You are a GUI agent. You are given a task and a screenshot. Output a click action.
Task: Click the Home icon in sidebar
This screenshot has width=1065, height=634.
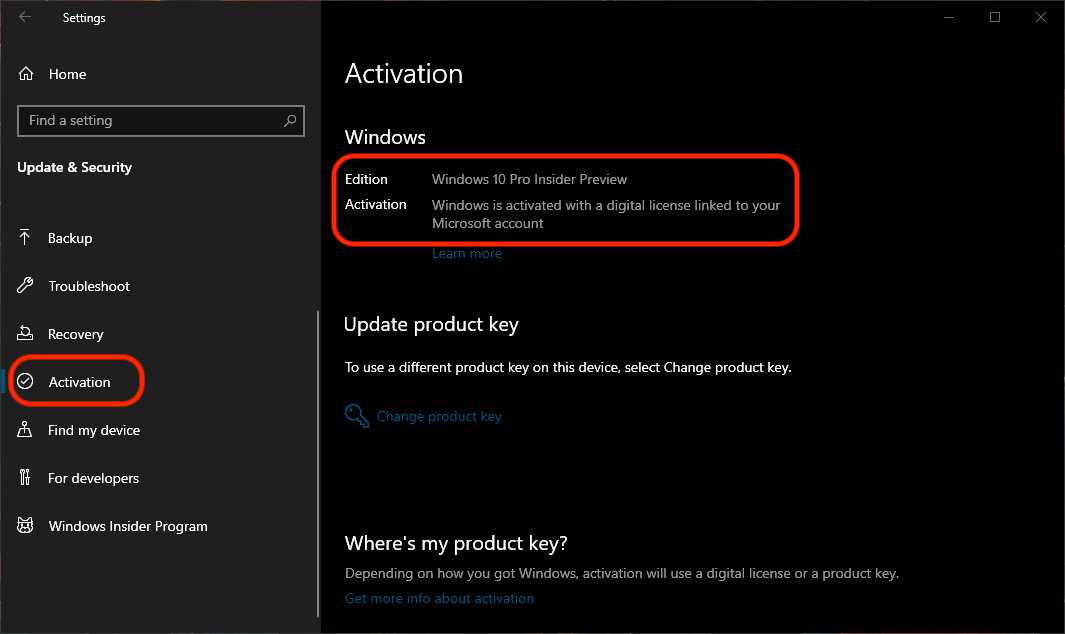pos(27,74)
